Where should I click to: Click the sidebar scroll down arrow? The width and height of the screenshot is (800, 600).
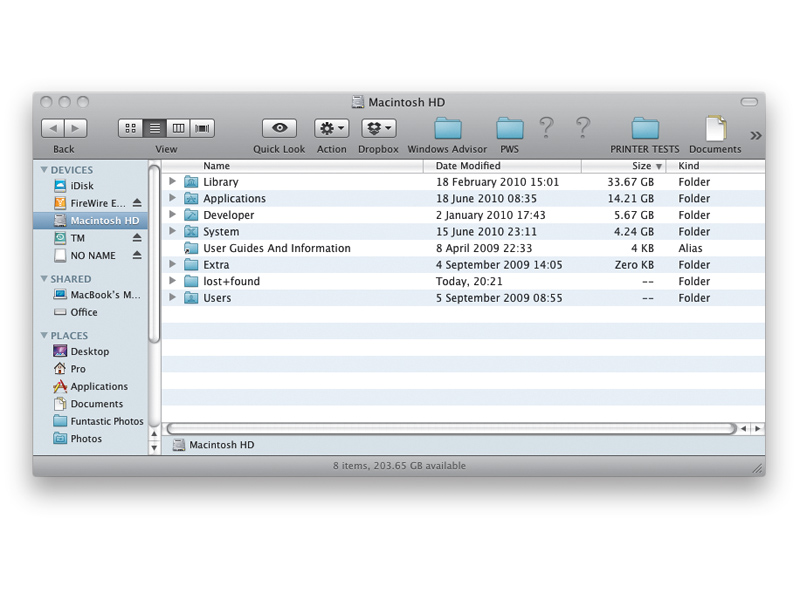point(154,448)
